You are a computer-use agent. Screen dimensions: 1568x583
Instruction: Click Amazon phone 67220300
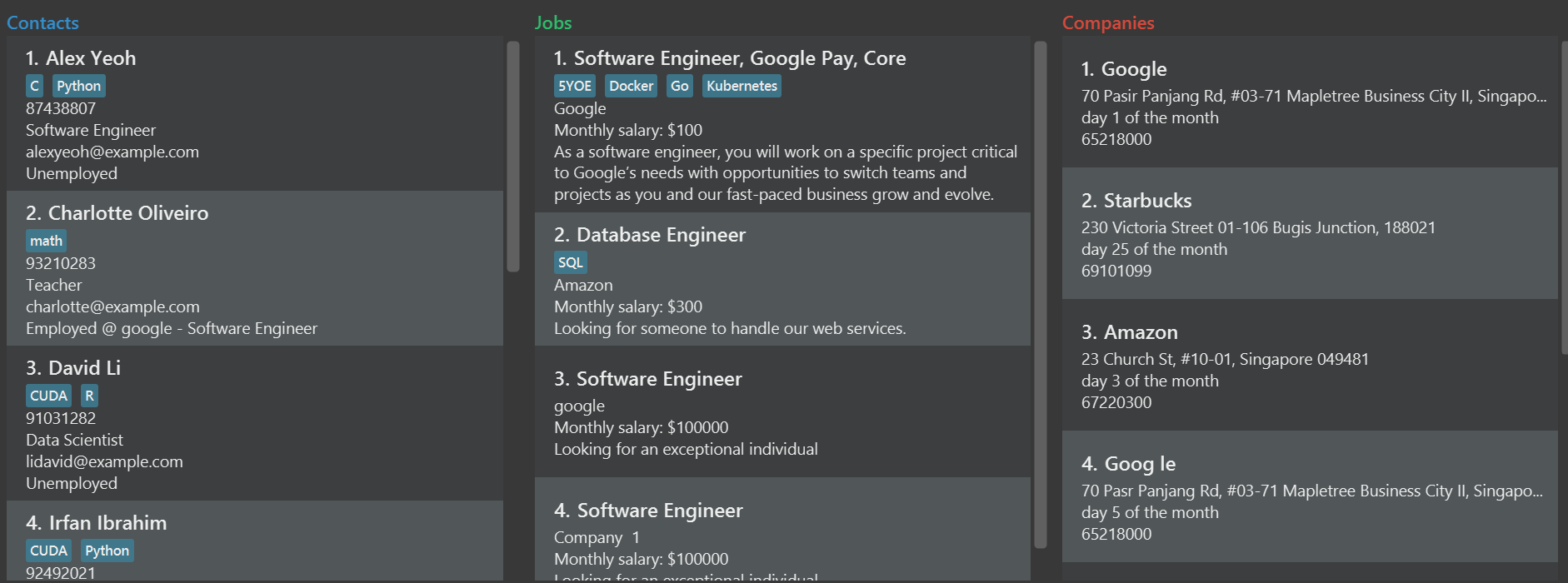click(x=1116, y=402)
